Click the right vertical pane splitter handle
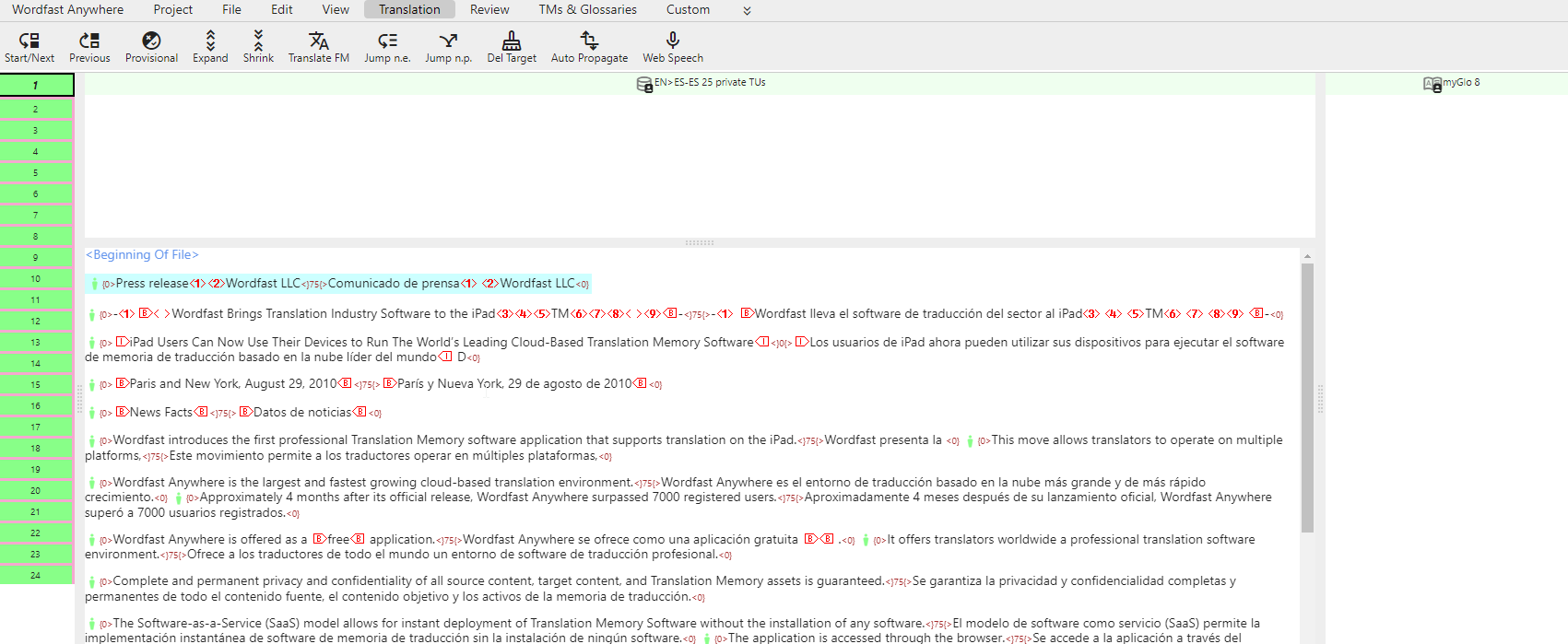1568x644 pixels. [1320, 398]
